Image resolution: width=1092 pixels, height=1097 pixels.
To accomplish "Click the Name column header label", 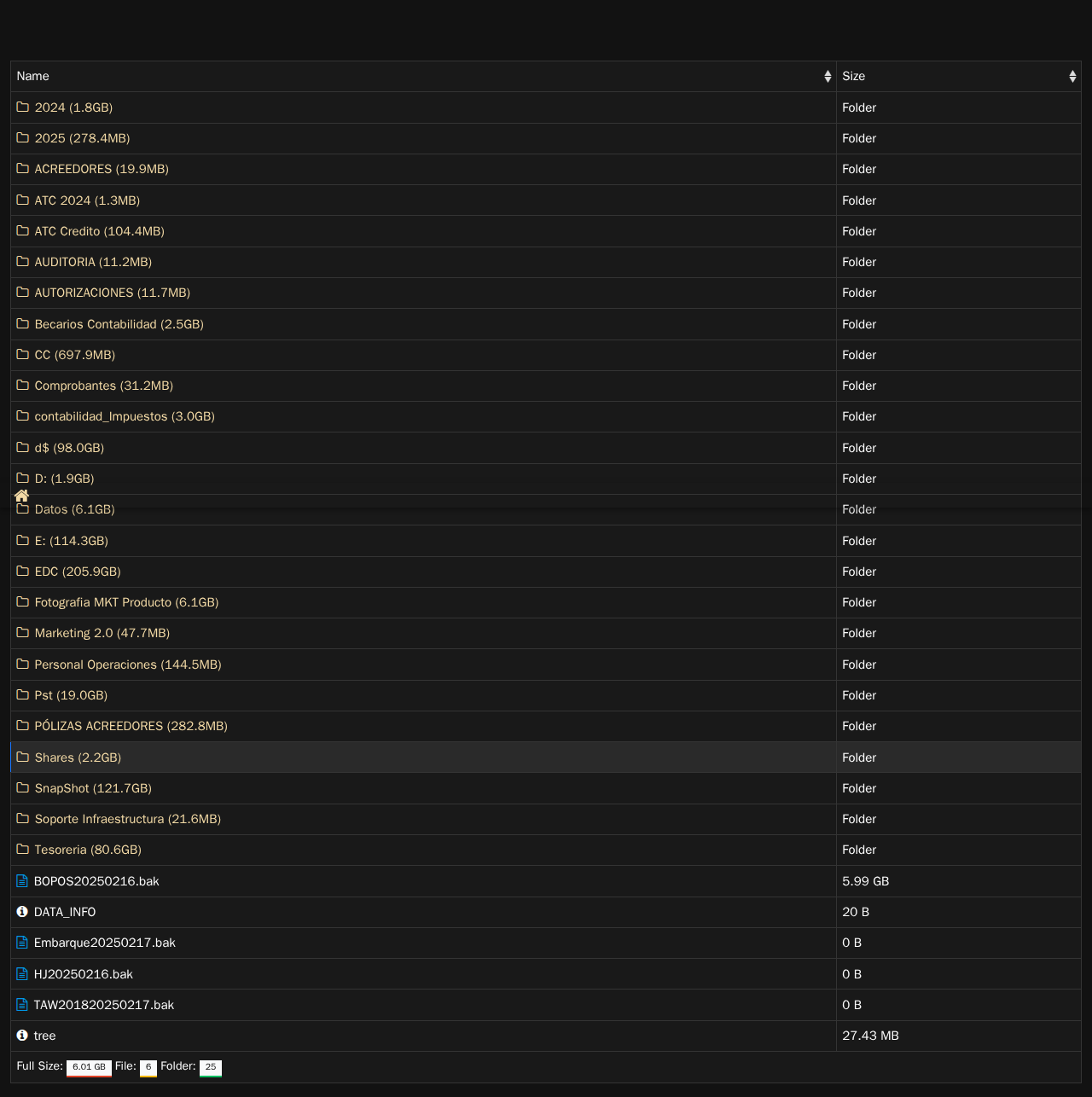I will click(33, 76).
